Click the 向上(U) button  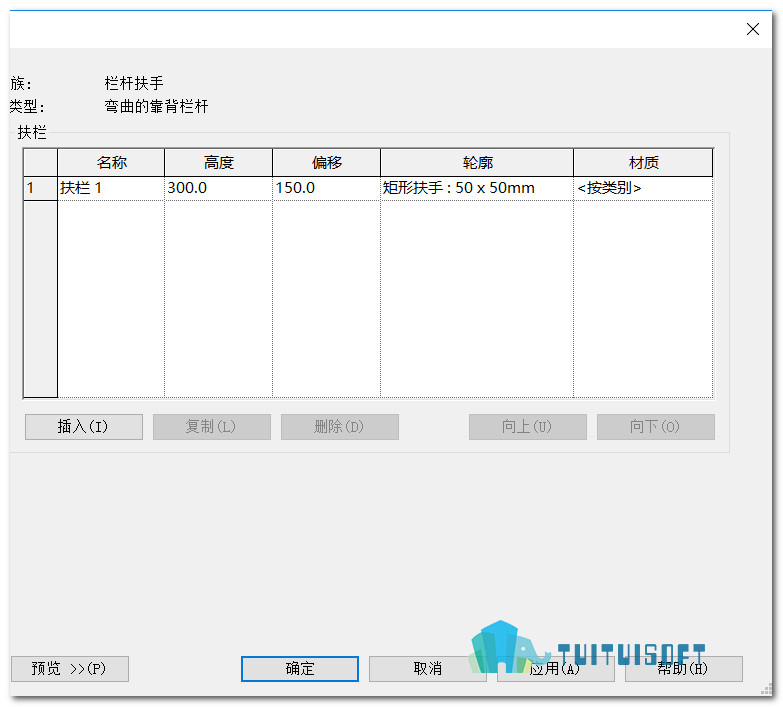(527, 426)
